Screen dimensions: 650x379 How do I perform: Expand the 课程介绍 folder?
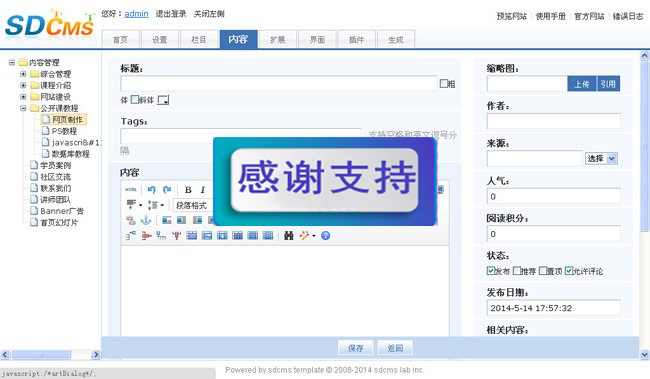click(23, 85)
